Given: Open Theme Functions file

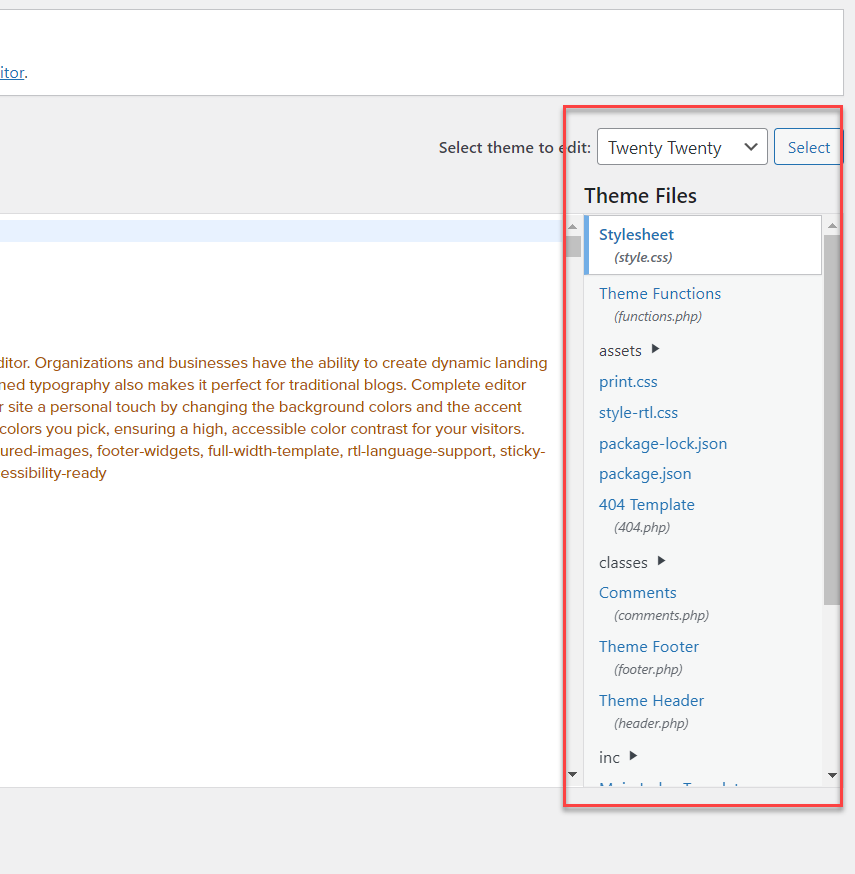Looking at the screenshot, I should [x=659, y=294].
